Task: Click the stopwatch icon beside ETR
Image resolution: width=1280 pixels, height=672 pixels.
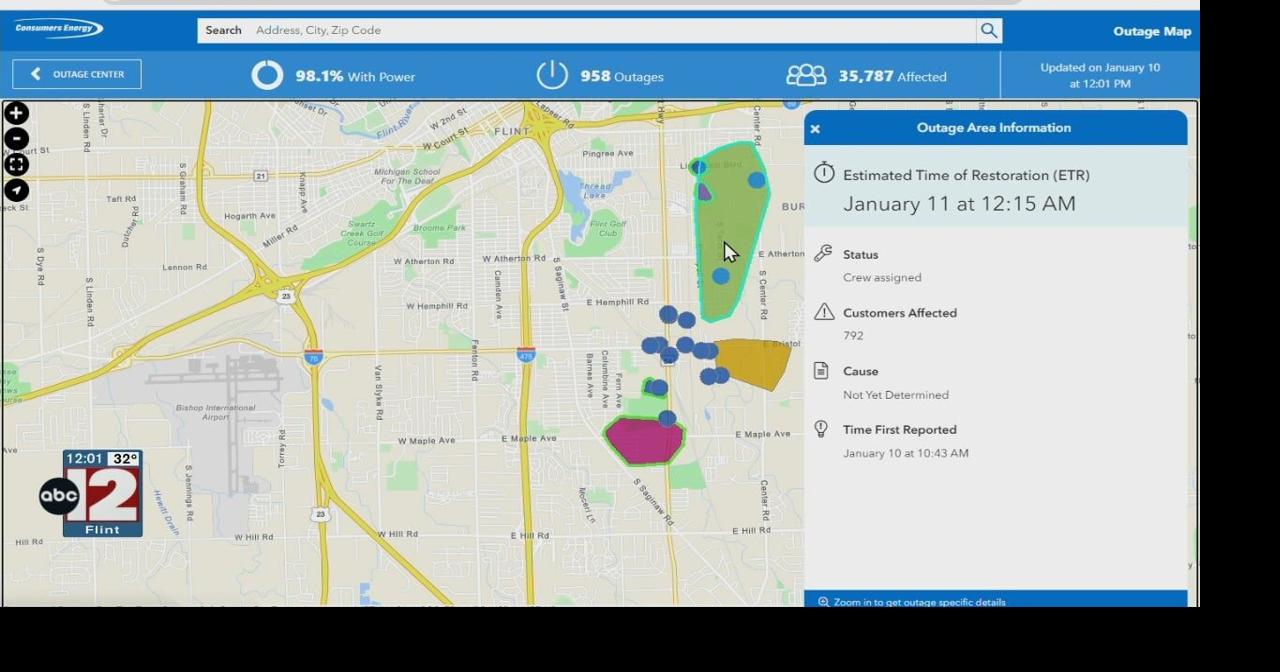Action: pyautogui.click(x=824, y=172)
